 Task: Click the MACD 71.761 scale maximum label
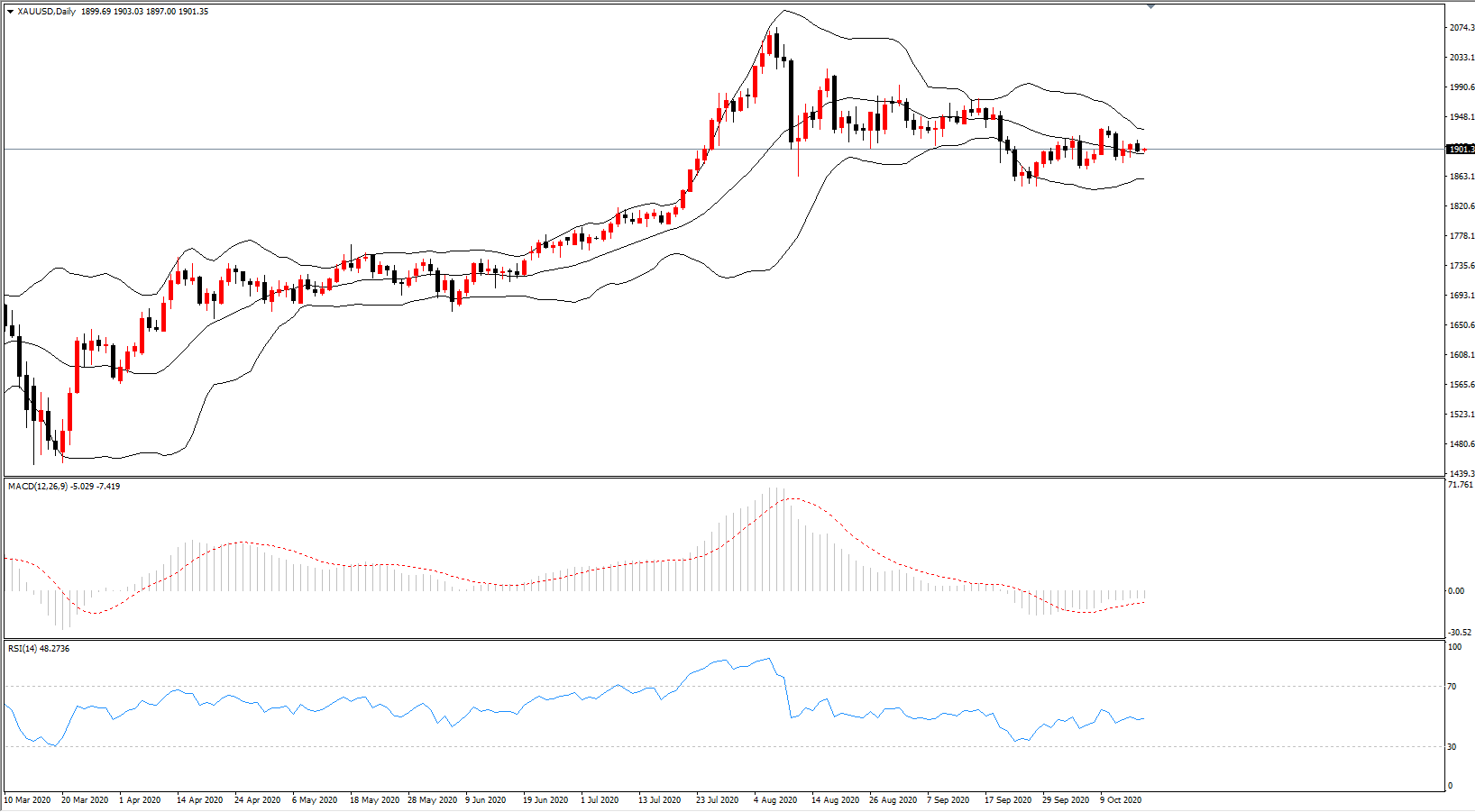(x=1461, y=485)
